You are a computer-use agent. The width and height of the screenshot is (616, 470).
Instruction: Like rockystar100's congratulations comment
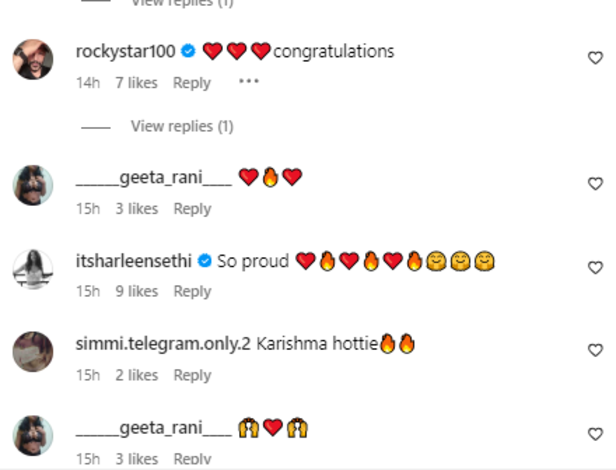tap(595, 59)
